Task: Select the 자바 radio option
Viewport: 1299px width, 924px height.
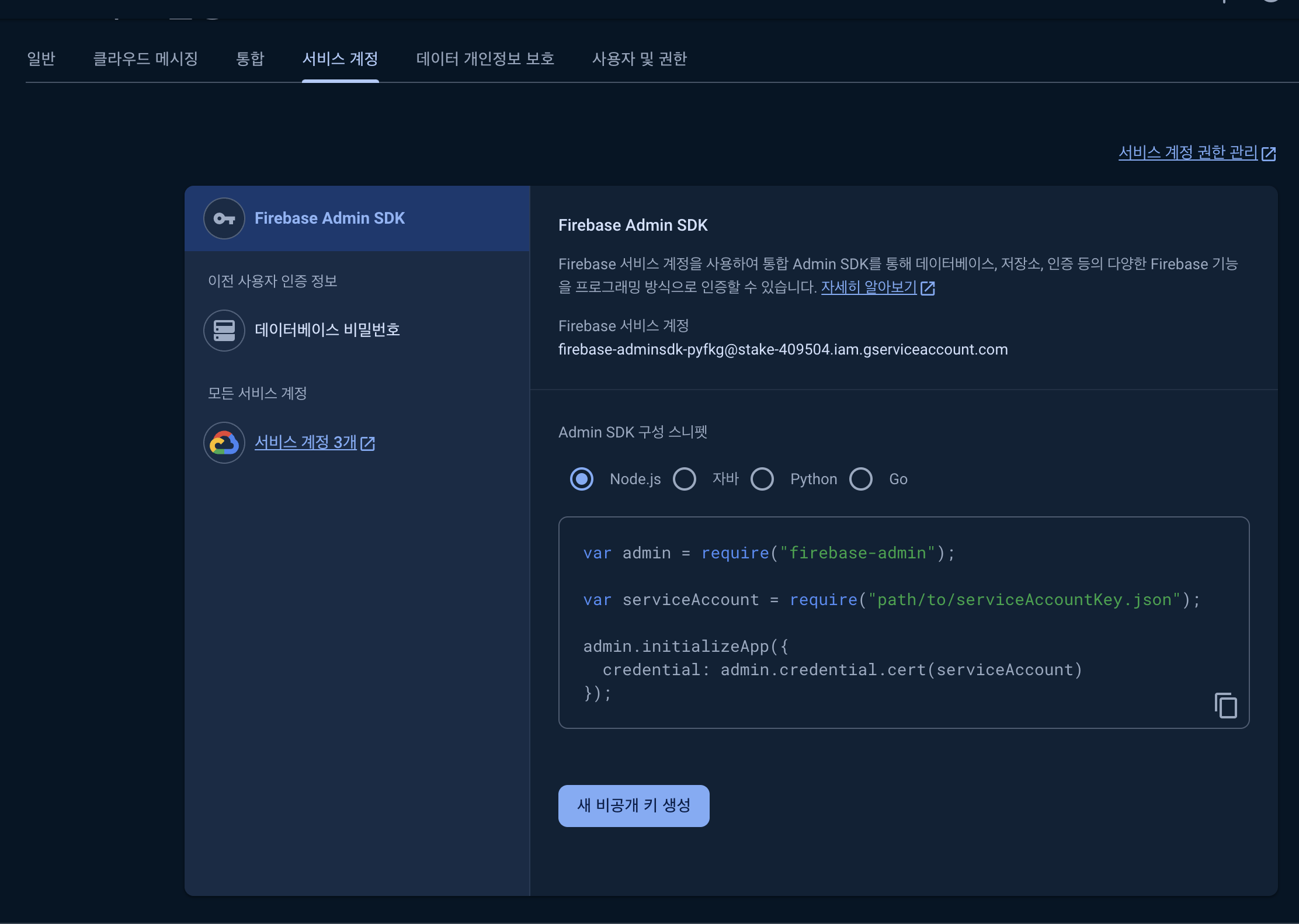Action: (685, 479)
